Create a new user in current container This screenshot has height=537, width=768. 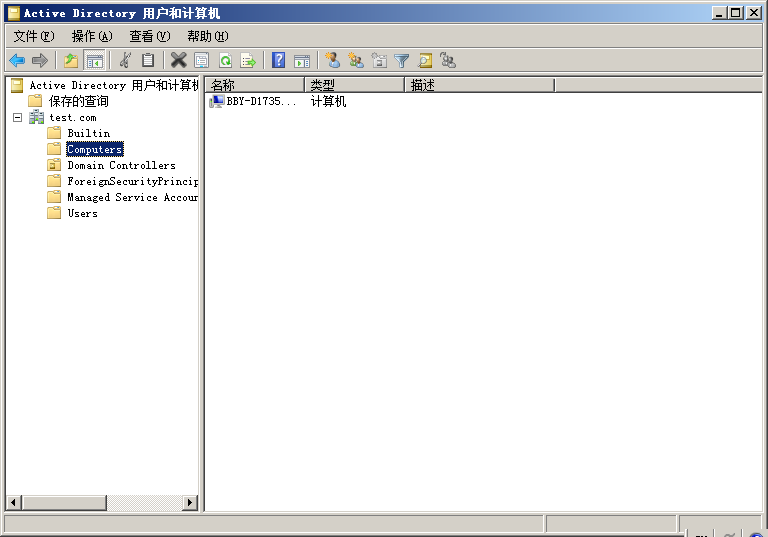(333, 60)
